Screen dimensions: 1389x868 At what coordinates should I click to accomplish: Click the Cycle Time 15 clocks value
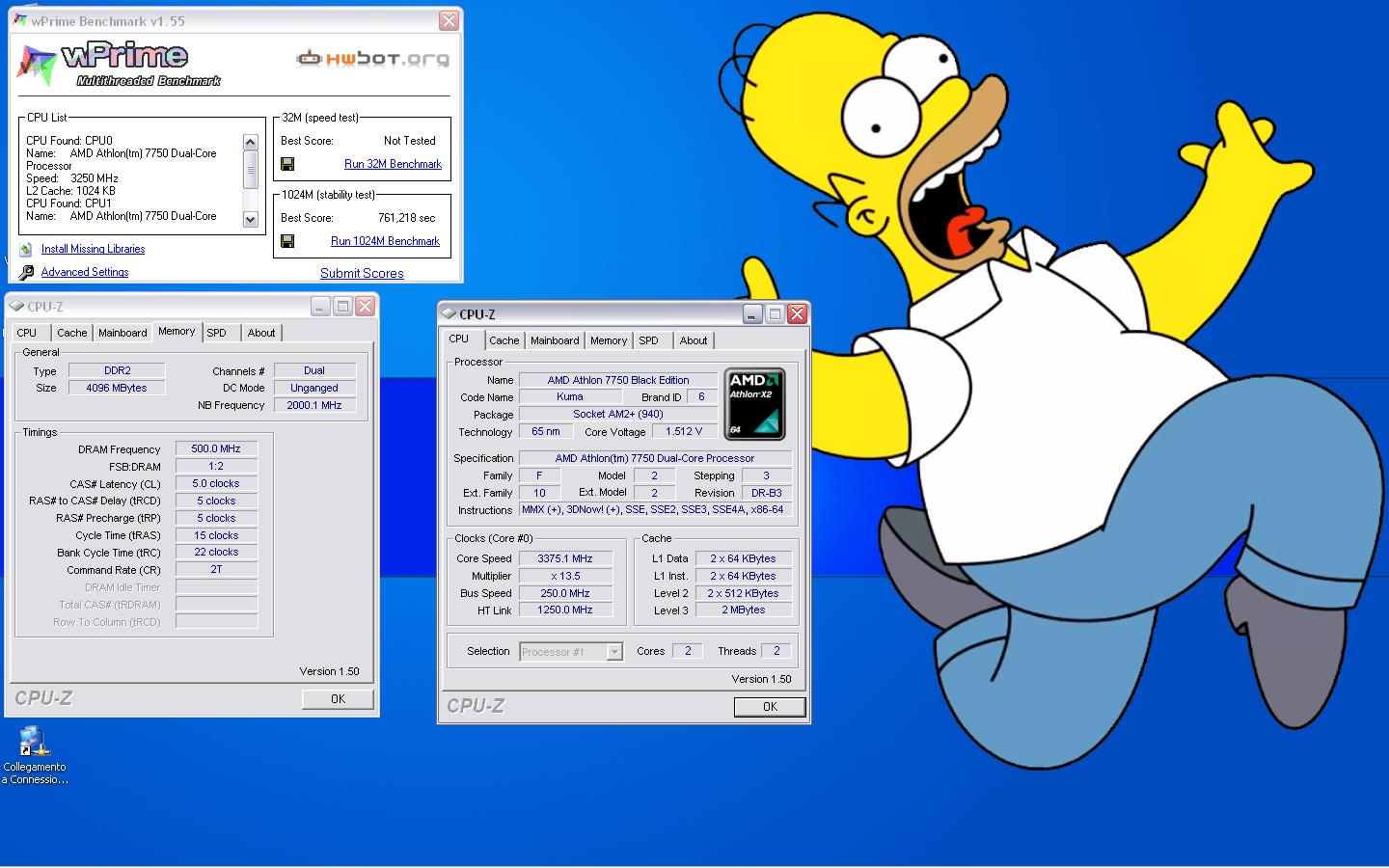pyautogui.click(x=216, y=535)
